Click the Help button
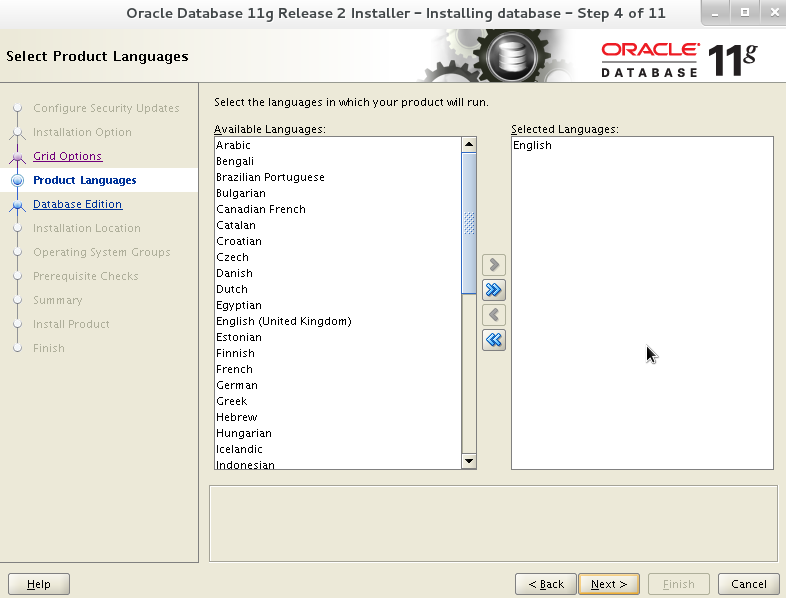786x598 pixels. pyautogui.click(x=39, y=584)
